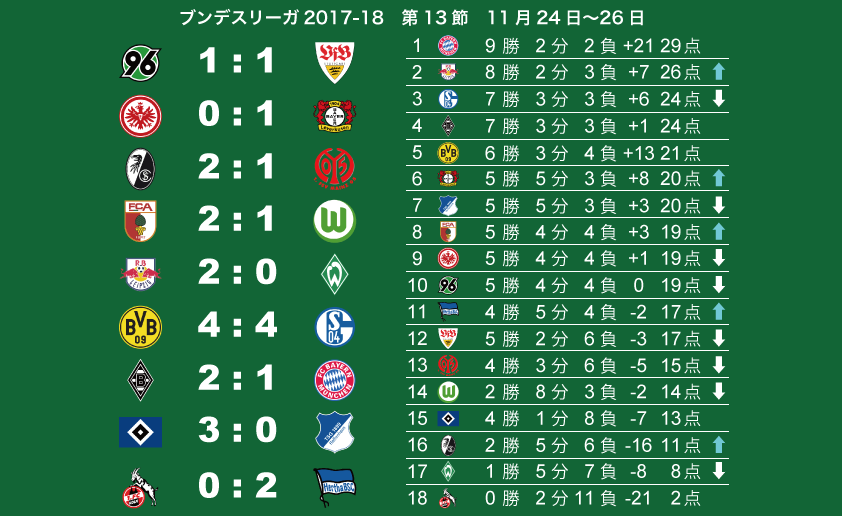Select the large RB Leipzig logo in the results
The image size is (842, 516).
[x=140, y=274]
